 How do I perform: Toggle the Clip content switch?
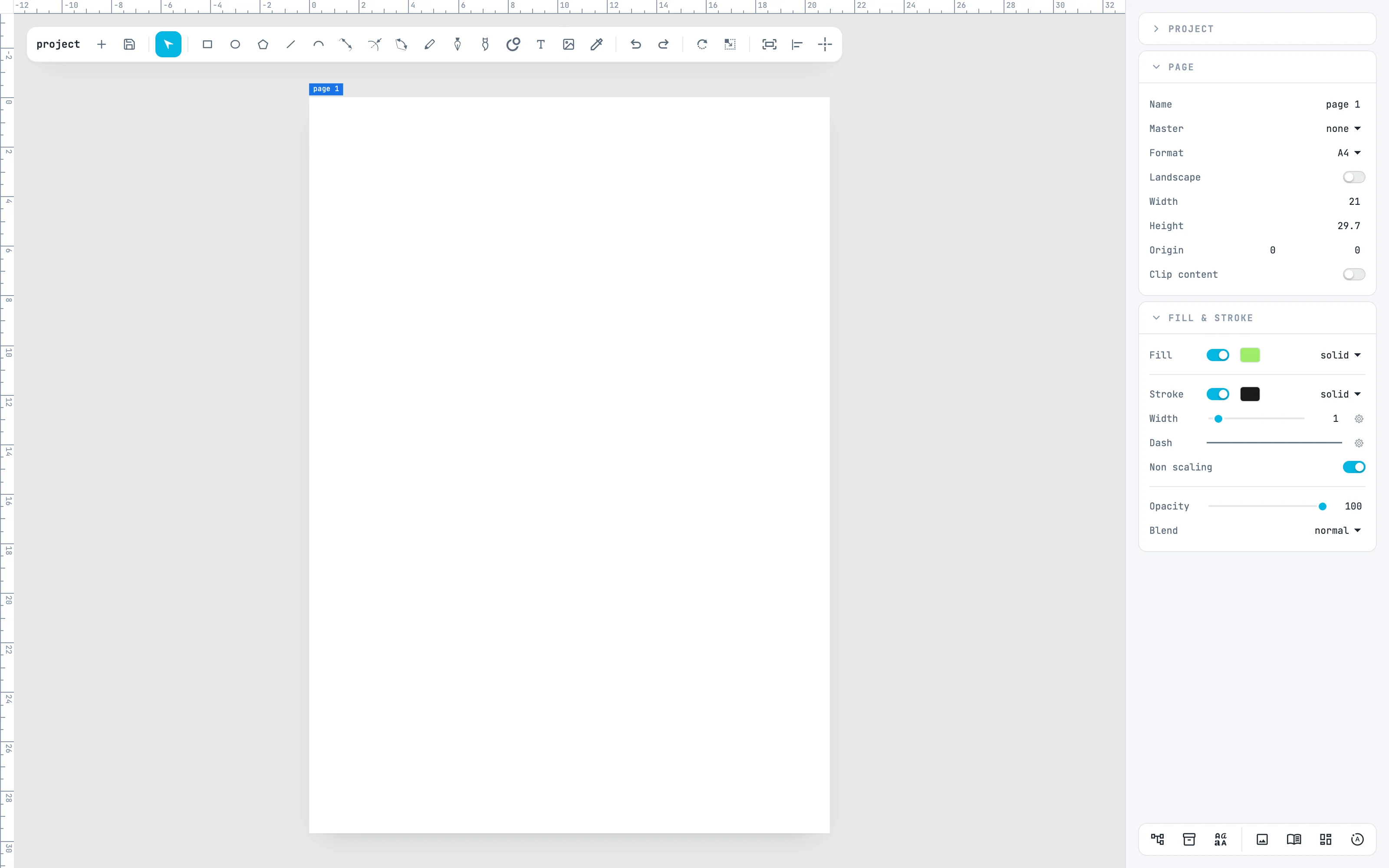tap(1354, 274)
